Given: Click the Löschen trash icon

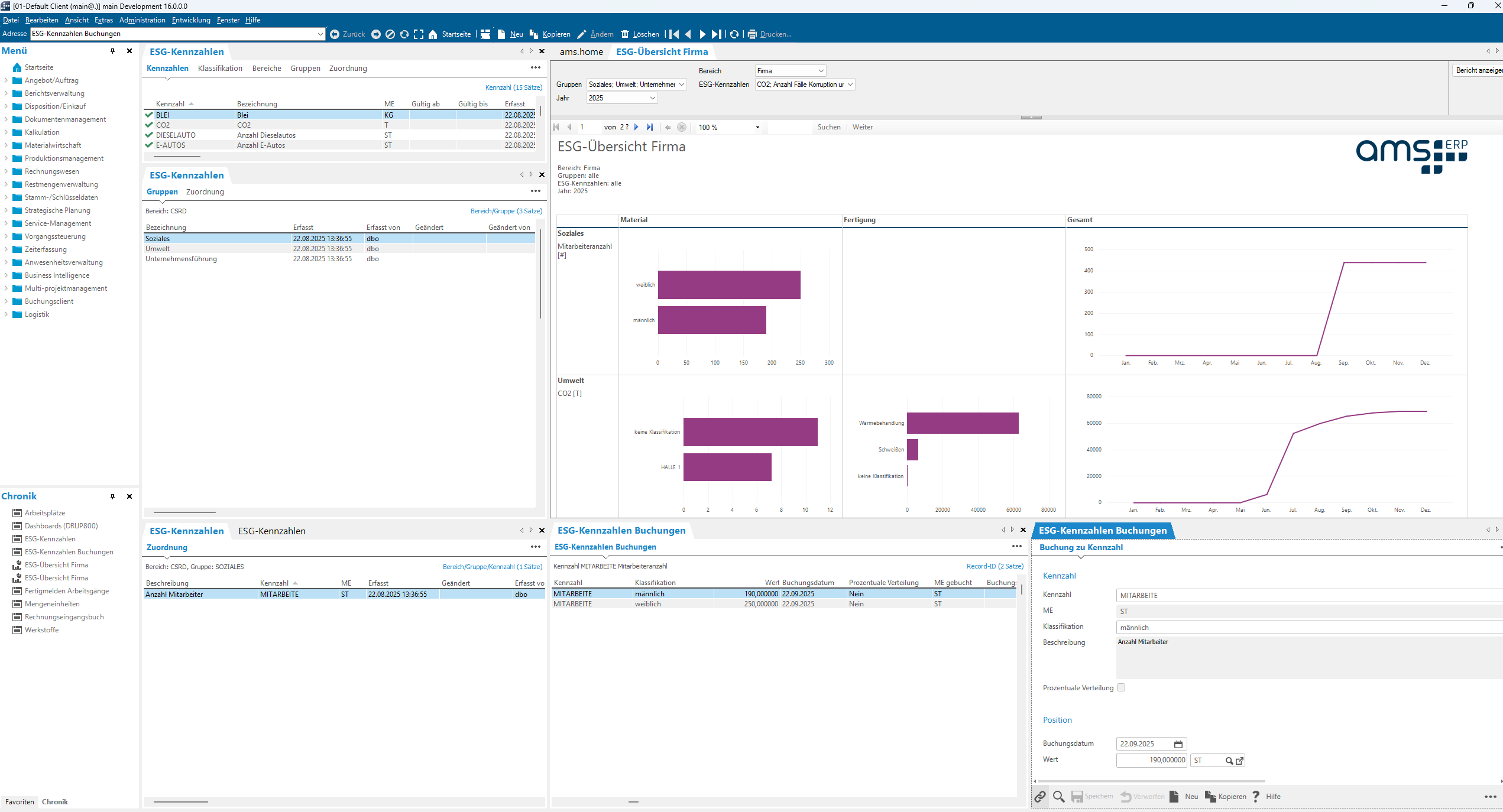Looking at the screenshot, I should 625,34.
